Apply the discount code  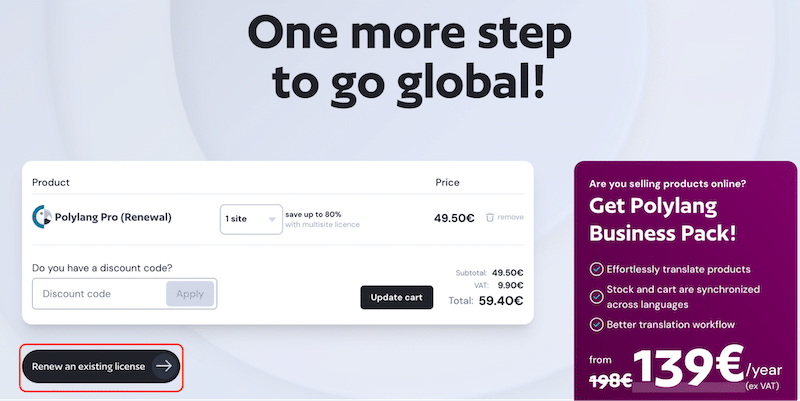point(190,294)
